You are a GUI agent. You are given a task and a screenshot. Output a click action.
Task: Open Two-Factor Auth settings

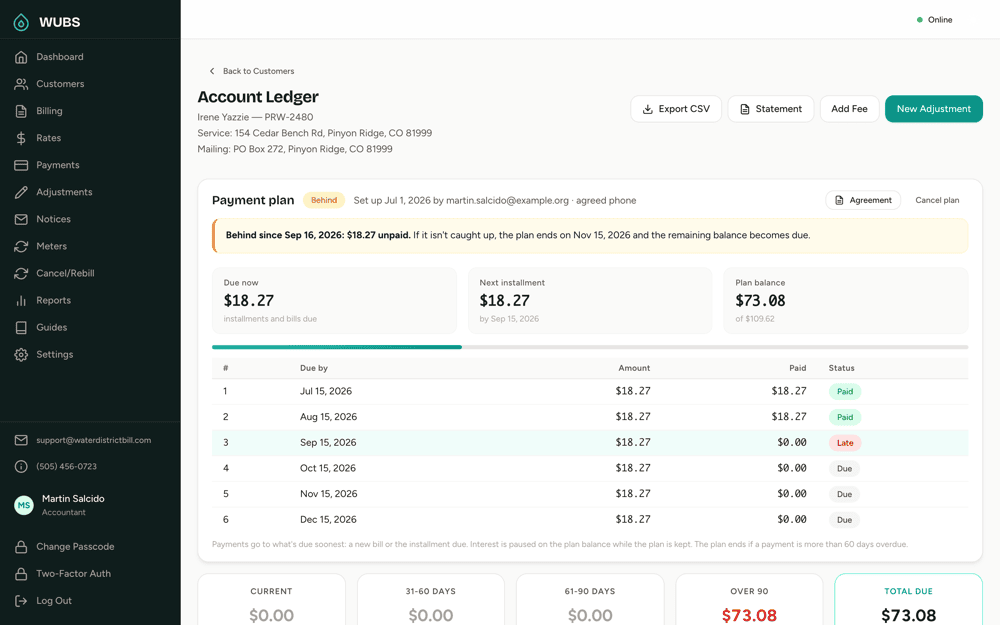(73, 573)
